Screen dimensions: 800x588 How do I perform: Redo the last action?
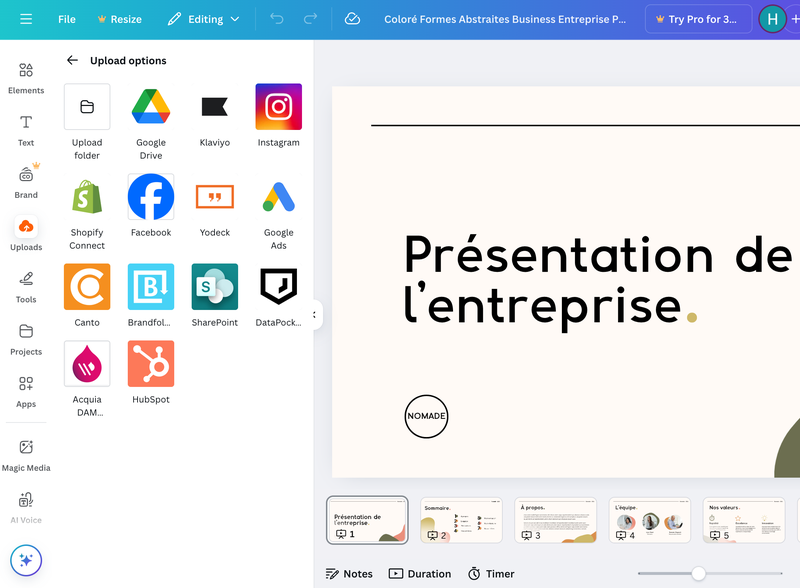click(x=310, y=19)
